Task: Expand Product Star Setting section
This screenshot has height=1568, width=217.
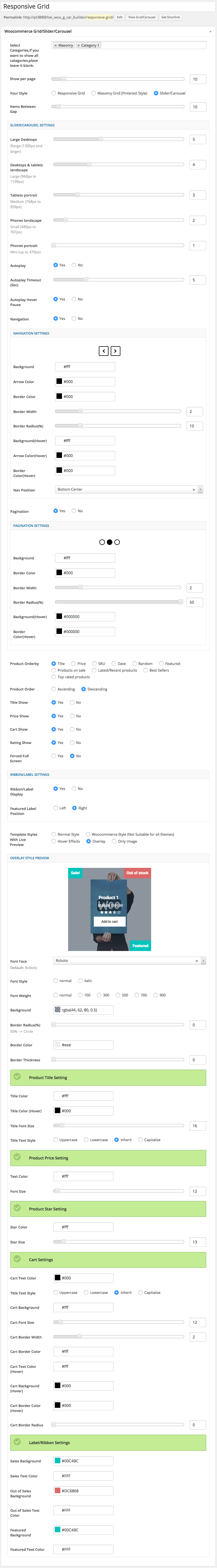Action: (108, 1209)
